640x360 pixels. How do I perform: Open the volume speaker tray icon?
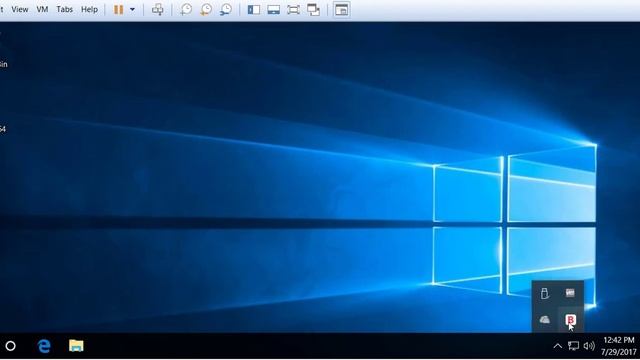(x=589, y=346)
